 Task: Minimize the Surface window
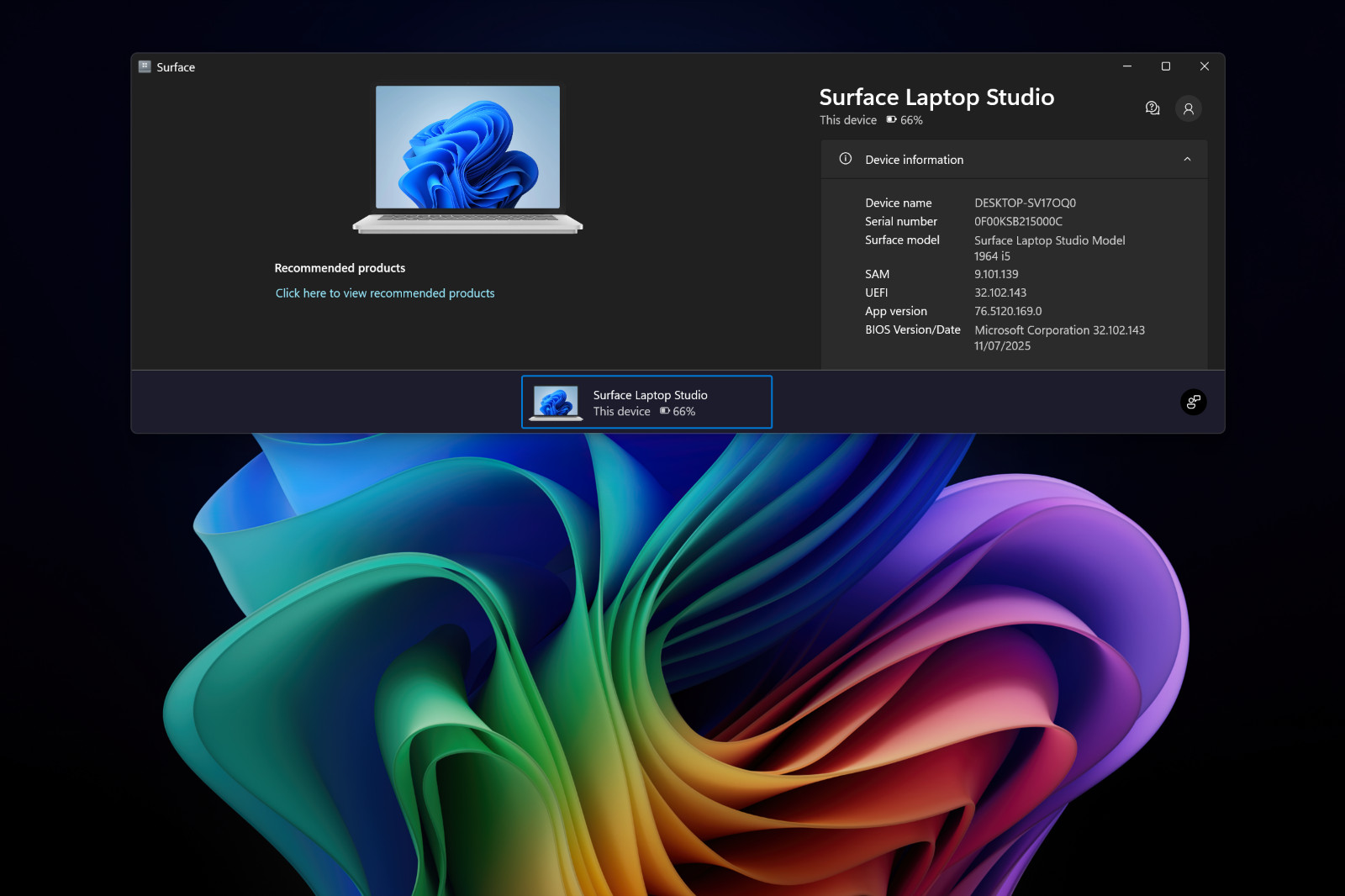click(x=1127, y=66)
